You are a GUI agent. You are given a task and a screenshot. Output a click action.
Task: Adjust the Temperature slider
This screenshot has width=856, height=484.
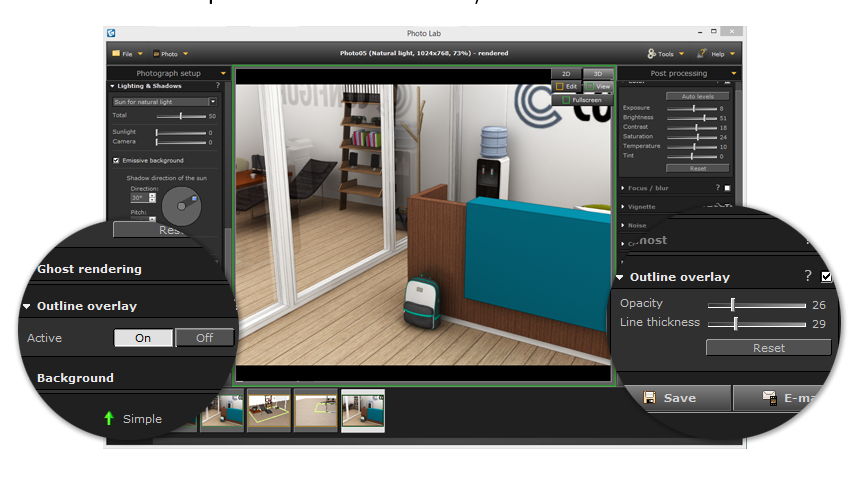pos(692,147)
